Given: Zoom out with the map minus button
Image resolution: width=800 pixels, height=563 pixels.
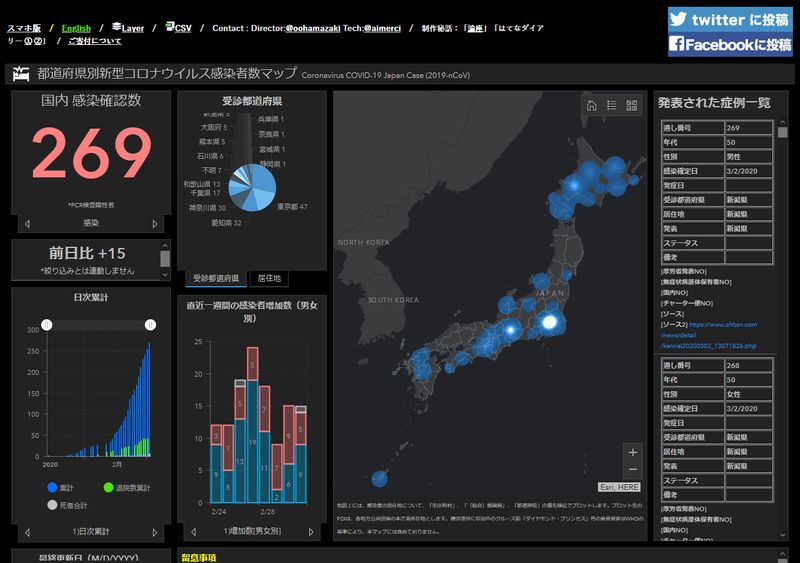Looking at the screenshot, I should (x=631, y=470).
